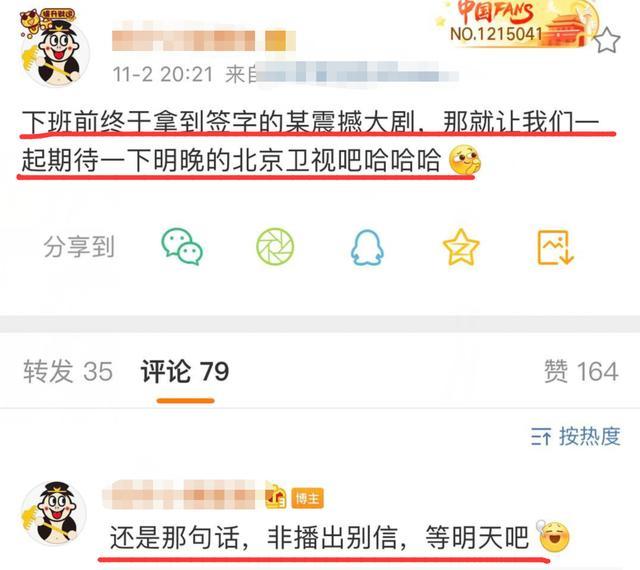Viewport: 640px width, 570px height.
Task: Save post as image icon
Action: click(x=555, y=247)
